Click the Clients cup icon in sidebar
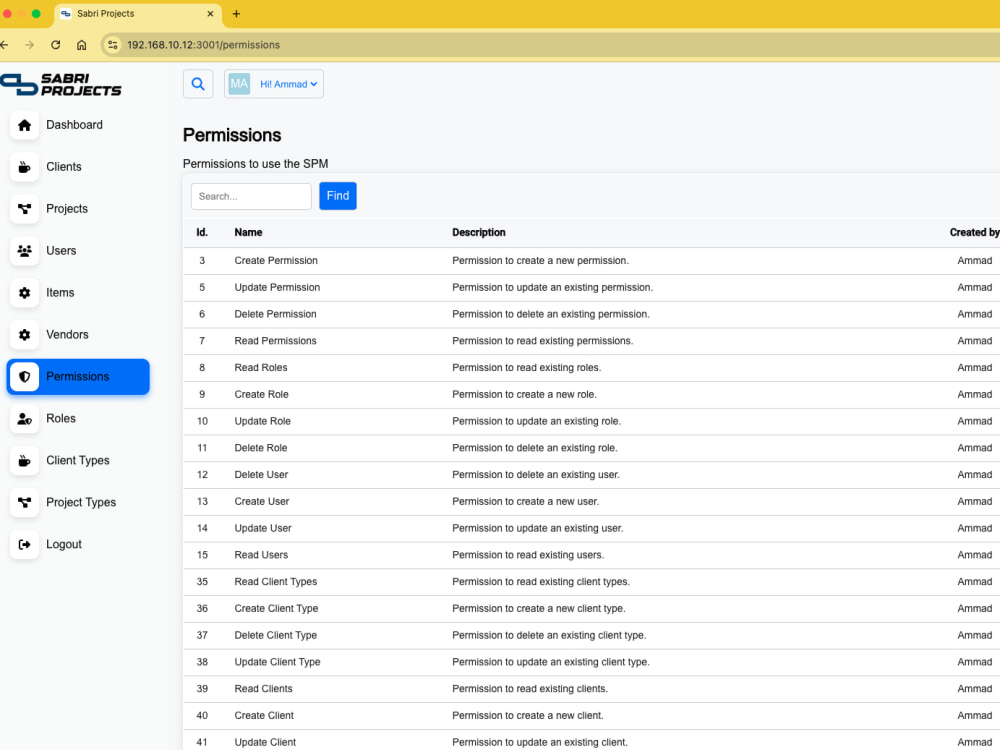Image resolution: width=1000 pixels, height=750 pixels. click(x=24, y=167)
